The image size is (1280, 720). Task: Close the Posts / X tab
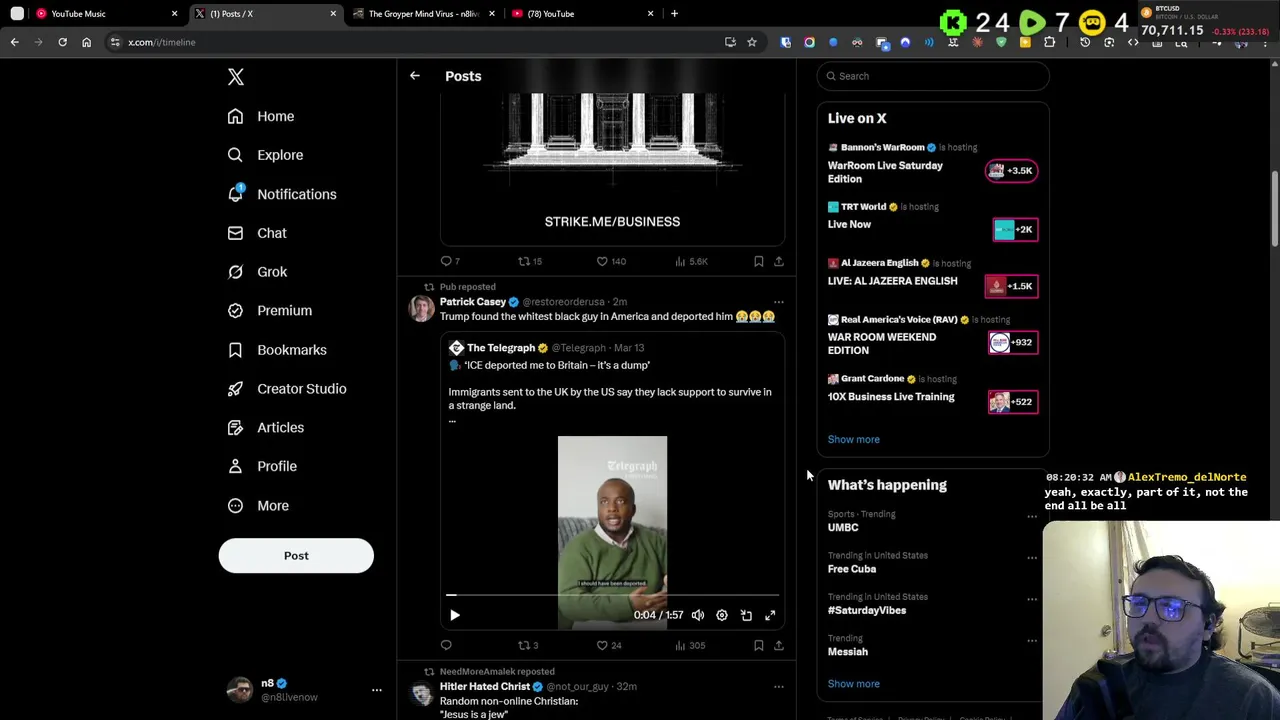[333, 14]
